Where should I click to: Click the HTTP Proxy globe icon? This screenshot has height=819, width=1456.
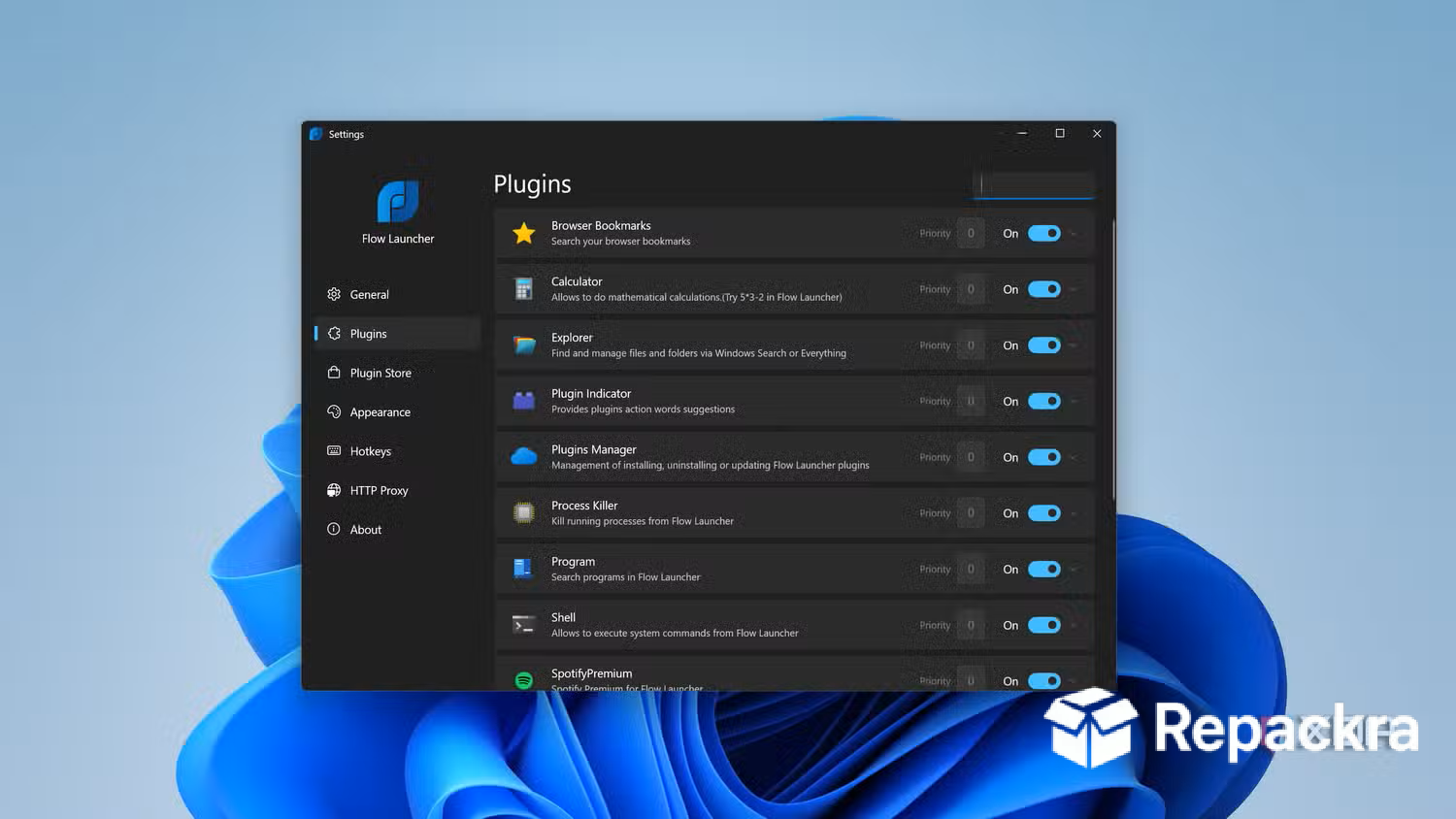[x=334, y=490]
